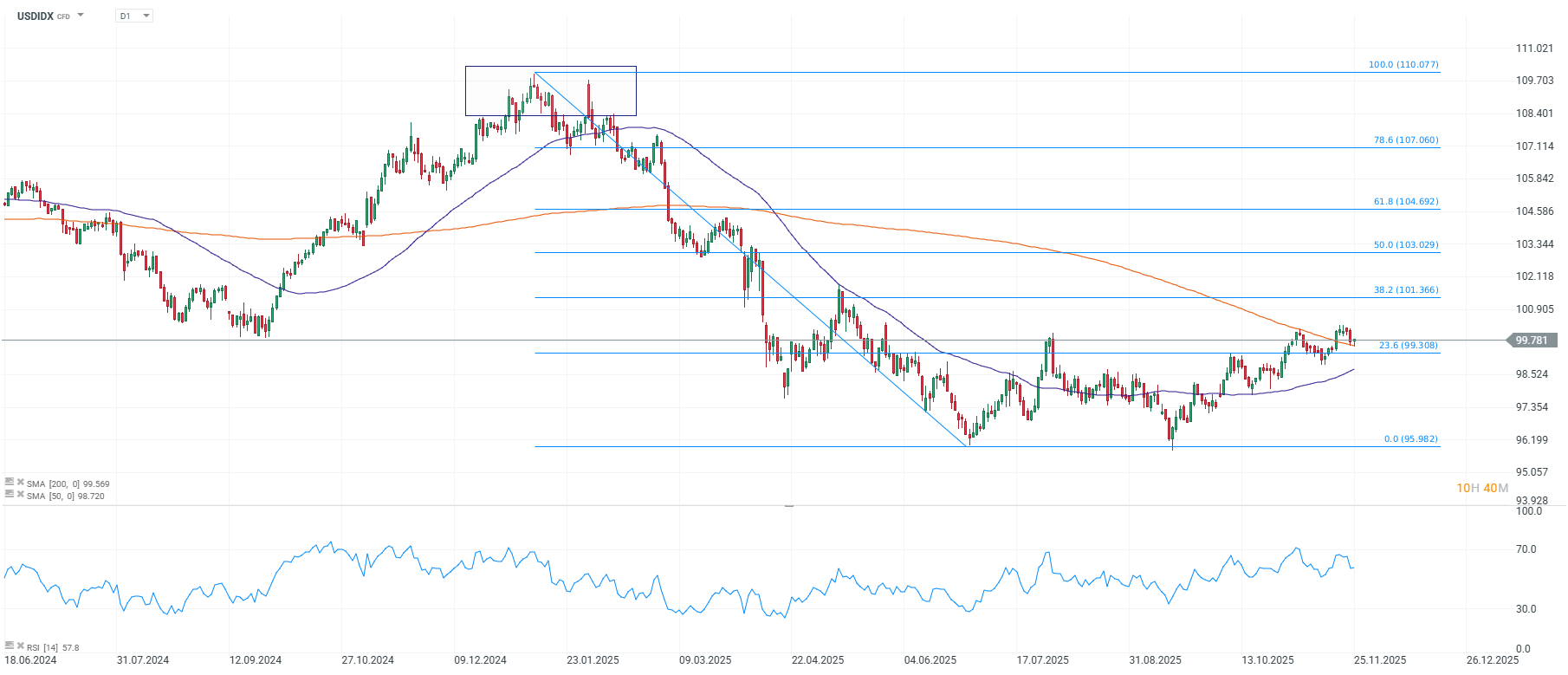
Task: Click the candle countdown timer 10H 40M
Action: [1482, 488]
